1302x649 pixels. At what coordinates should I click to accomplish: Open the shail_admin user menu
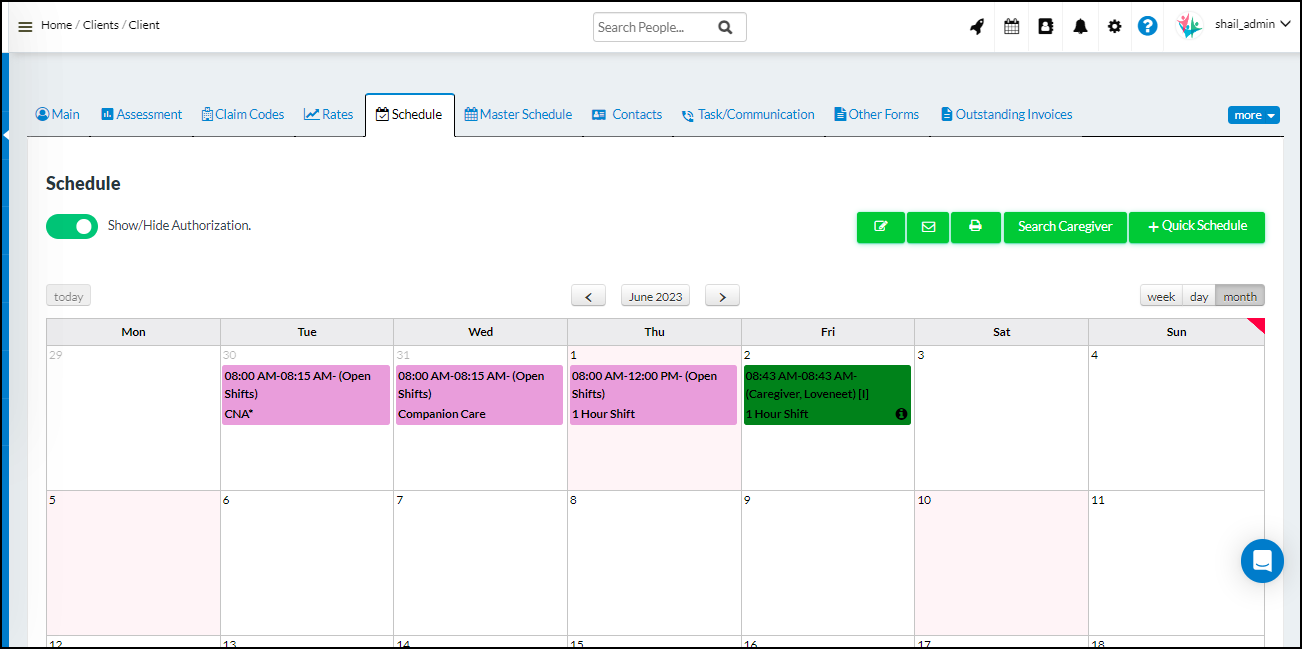click(x=1251, y=24)
